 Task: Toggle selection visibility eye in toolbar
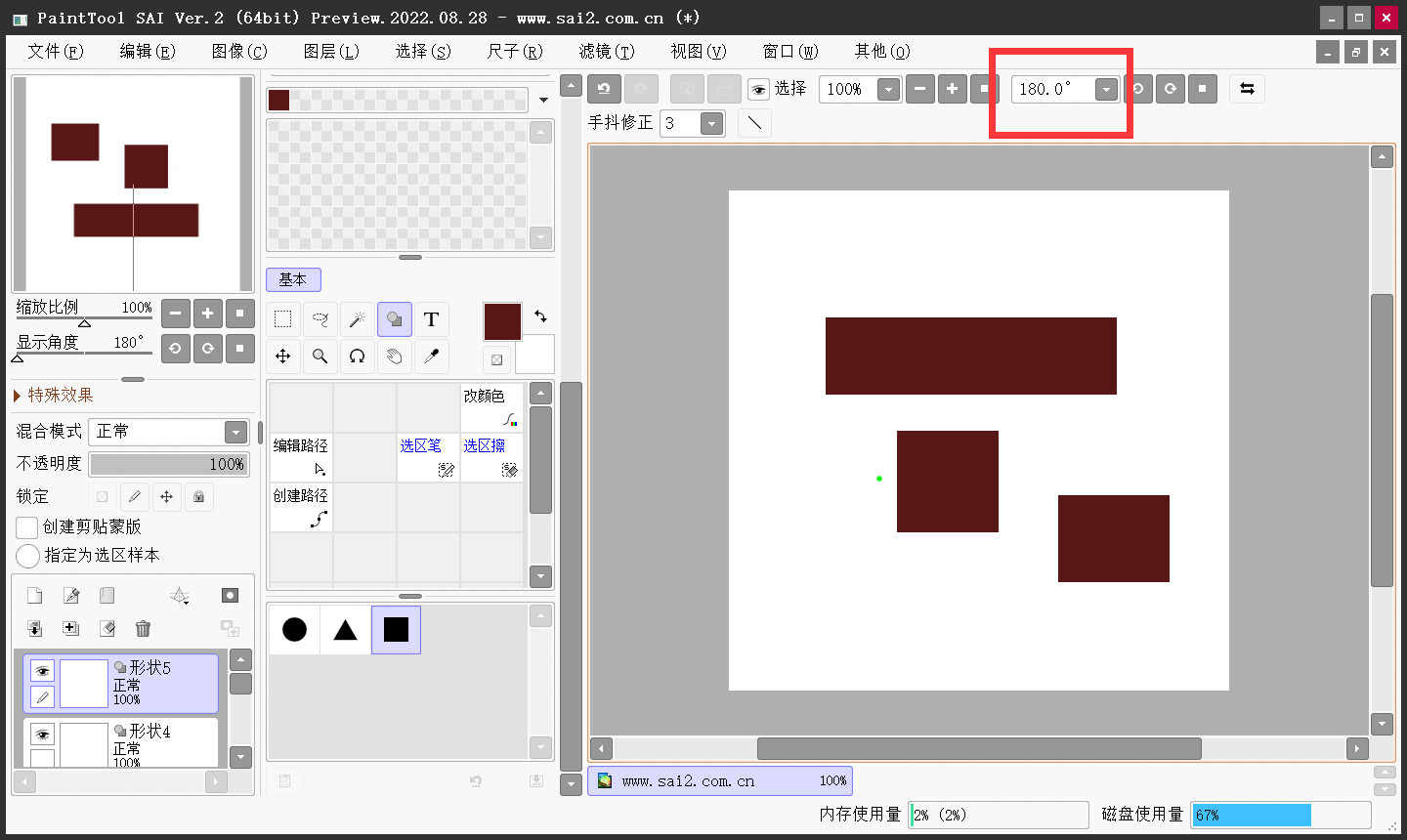(x=758, y=90)
